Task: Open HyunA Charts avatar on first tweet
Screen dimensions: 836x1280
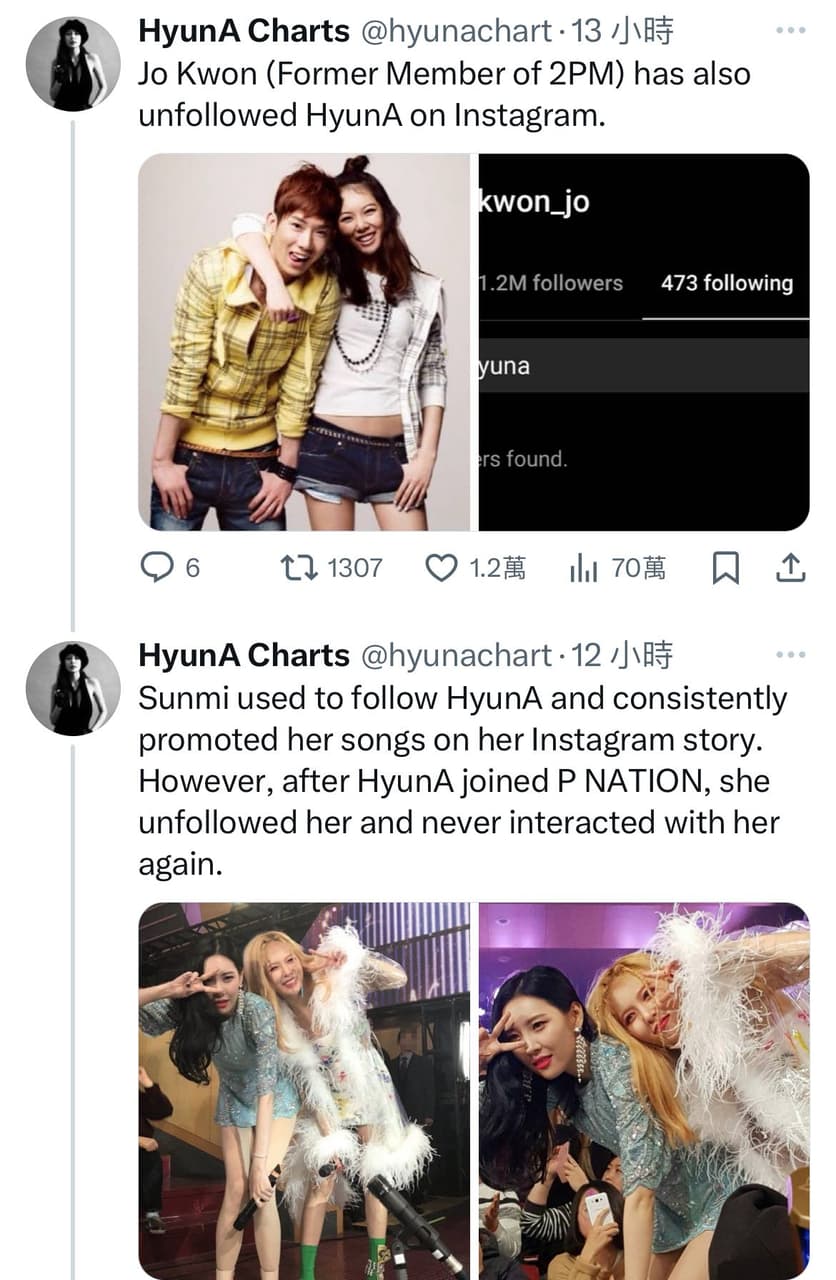Action: [x=73, y=64]
